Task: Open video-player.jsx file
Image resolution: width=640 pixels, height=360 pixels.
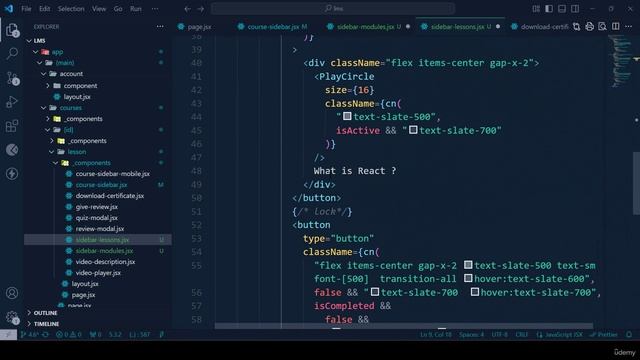Action: (x=98, y=273)
